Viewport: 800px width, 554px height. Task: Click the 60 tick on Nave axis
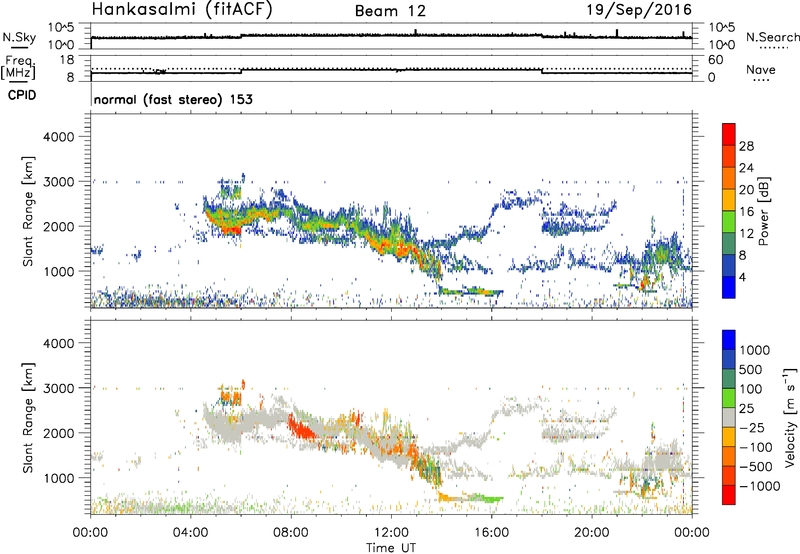715,60
